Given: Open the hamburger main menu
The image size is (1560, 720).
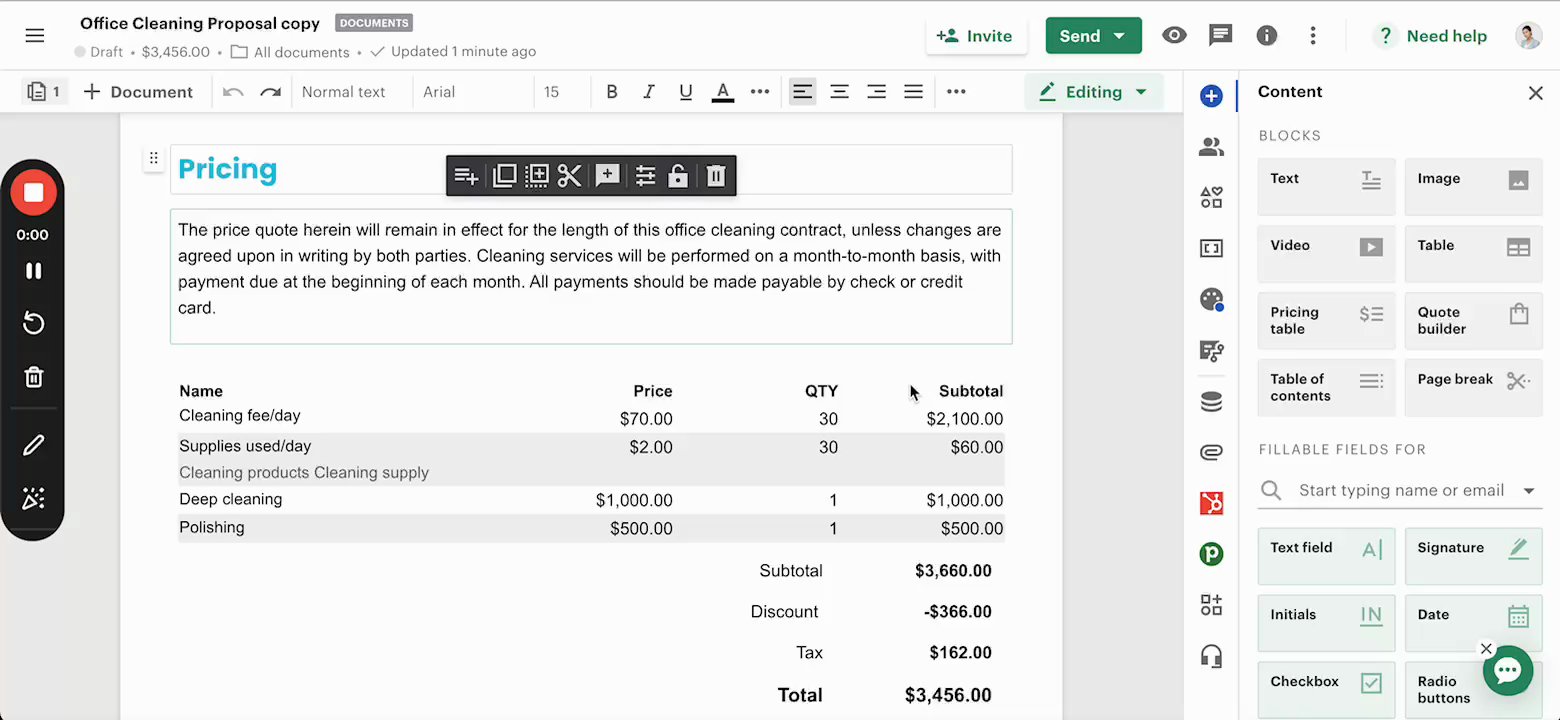Looking at the screenshot, I should (35, 36).
